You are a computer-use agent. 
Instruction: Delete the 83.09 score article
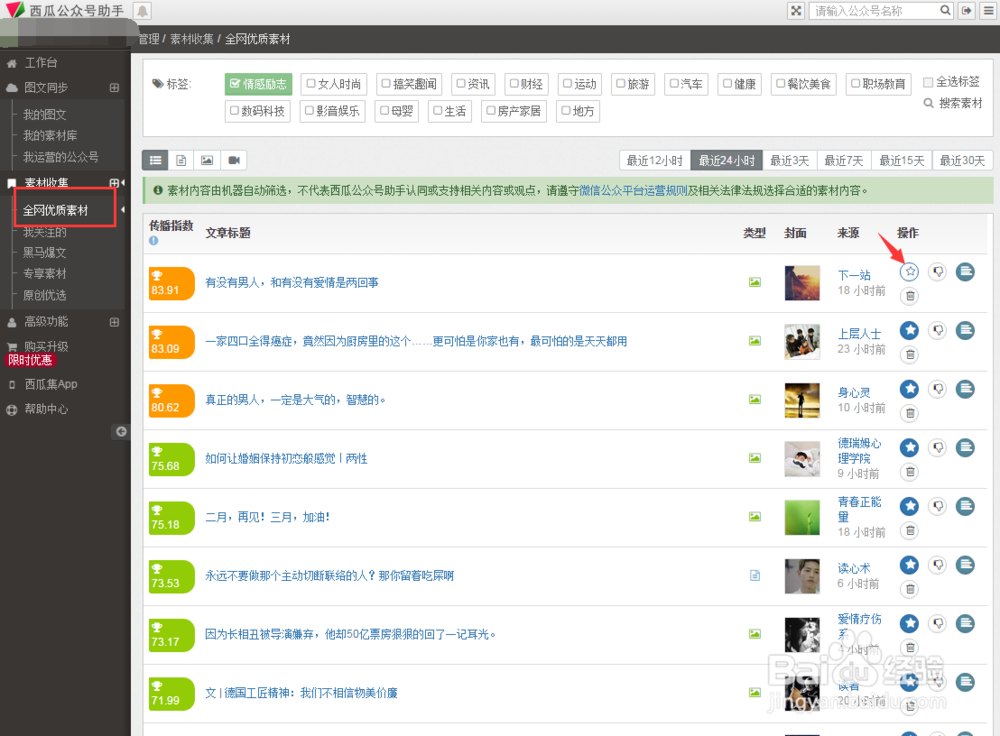[910, 354]
